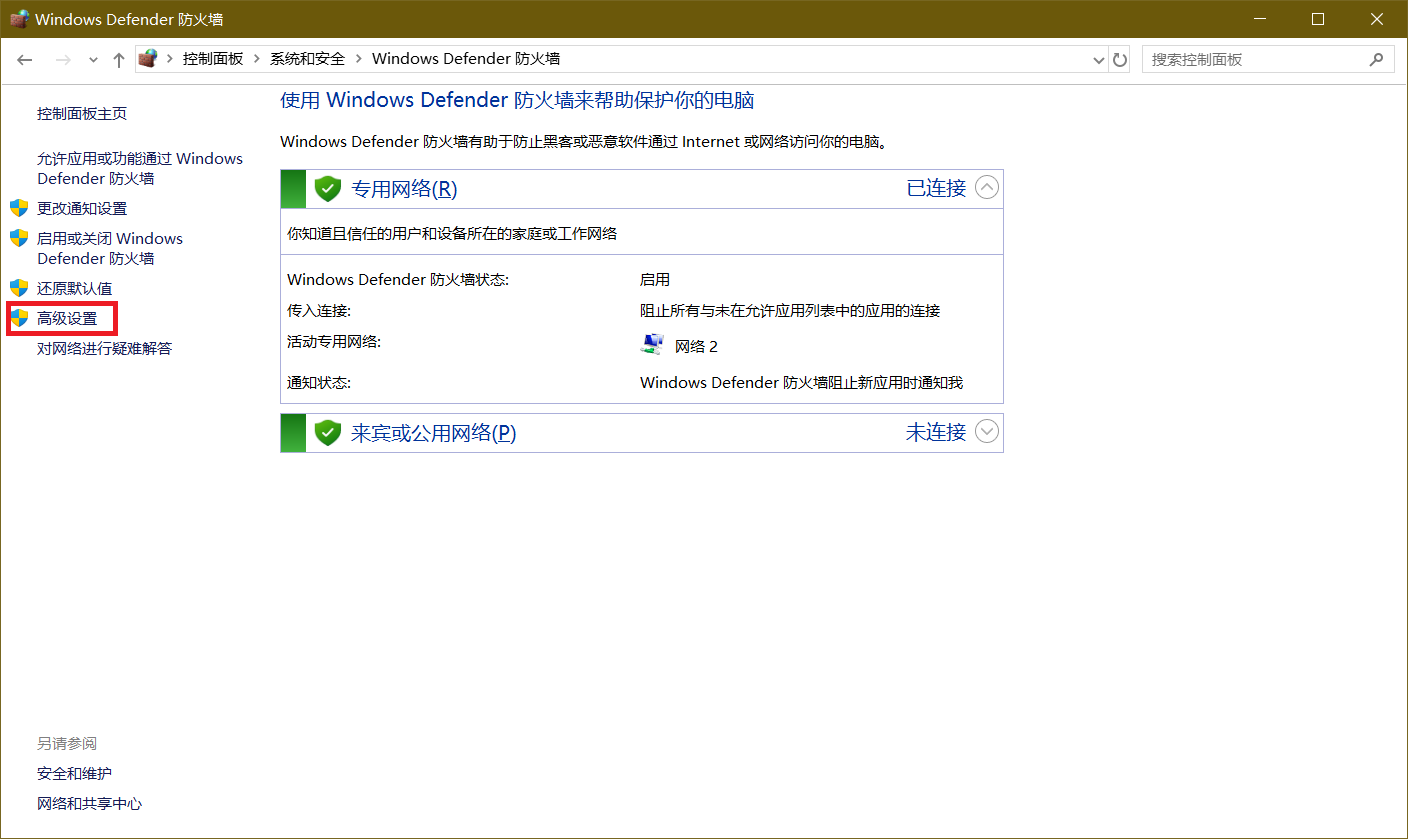Open 允许应用或功能通过 Windows Defender 防火墙

[139, 168]
